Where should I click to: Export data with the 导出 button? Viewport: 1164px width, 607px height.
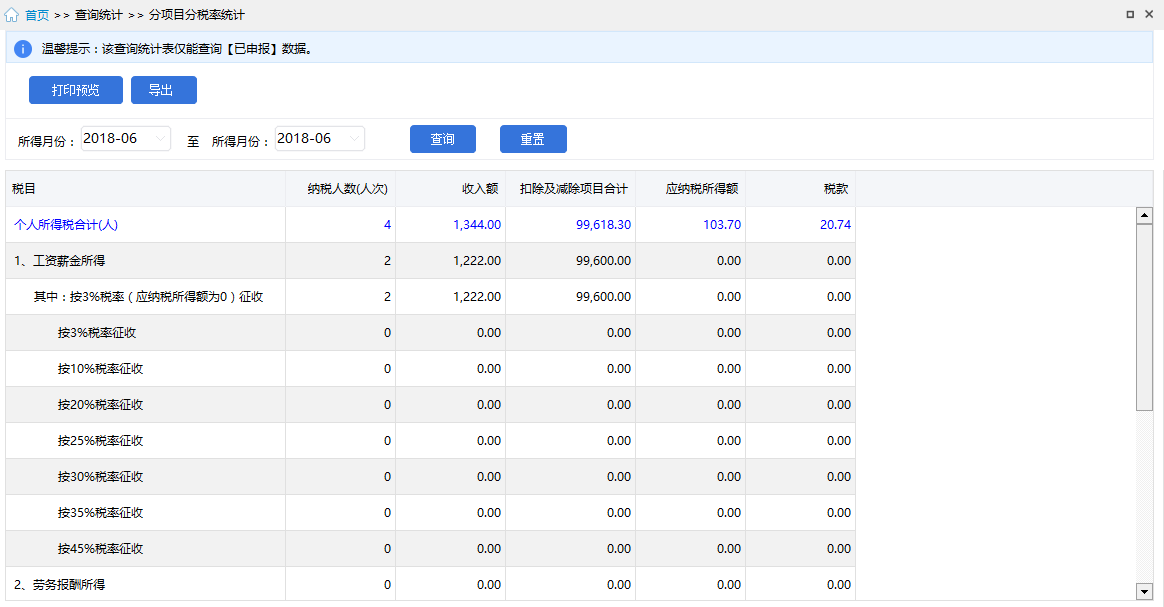(164, 90)
